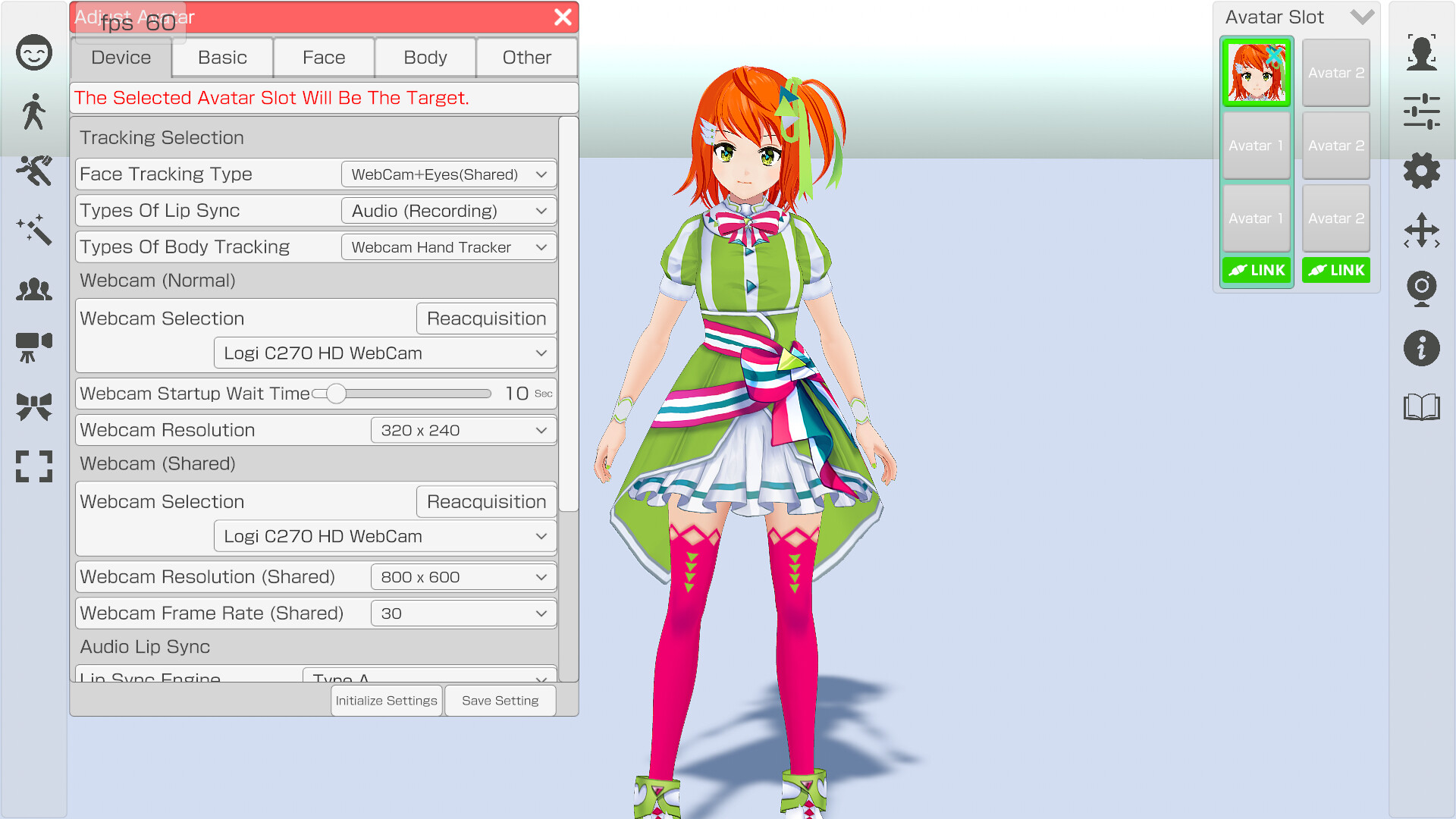This screenshot has width=1456, height=819.
Task: Expand the Webcam Resolution dropdown
Action: (463, 430)
